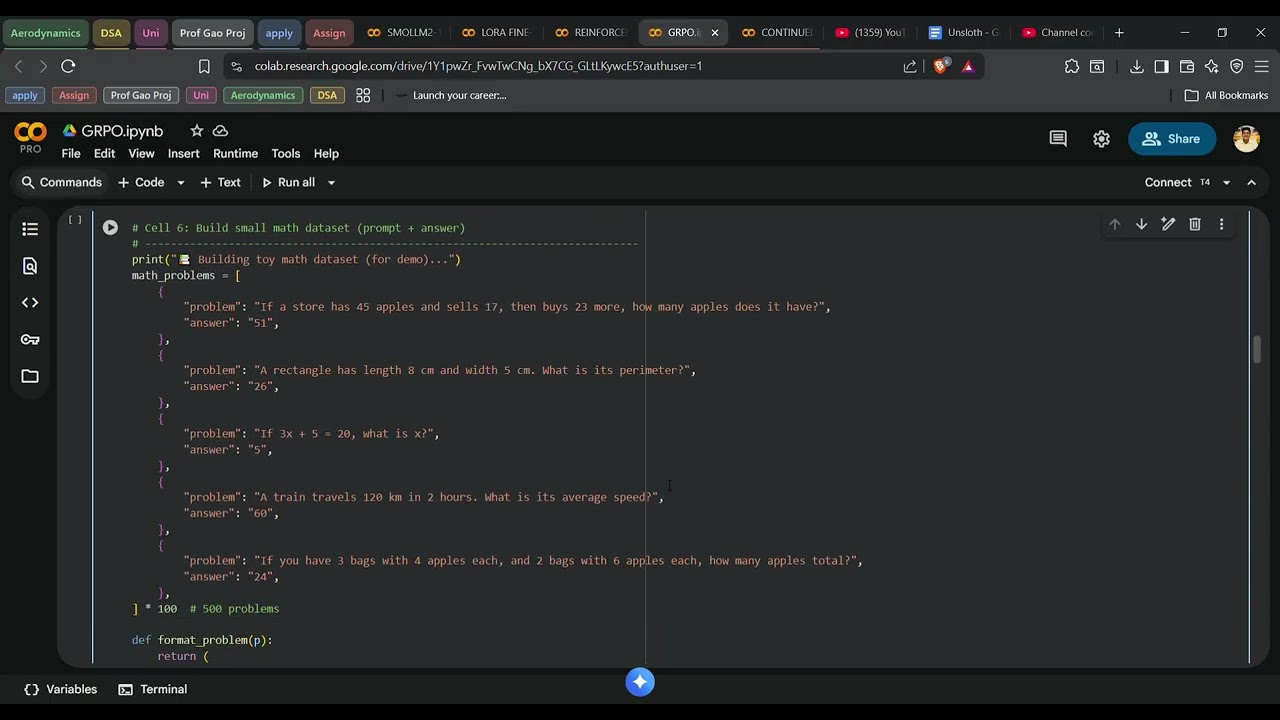1280x720 pixels.
Task: Open the Runtime menu
Action: pos(236,154)
